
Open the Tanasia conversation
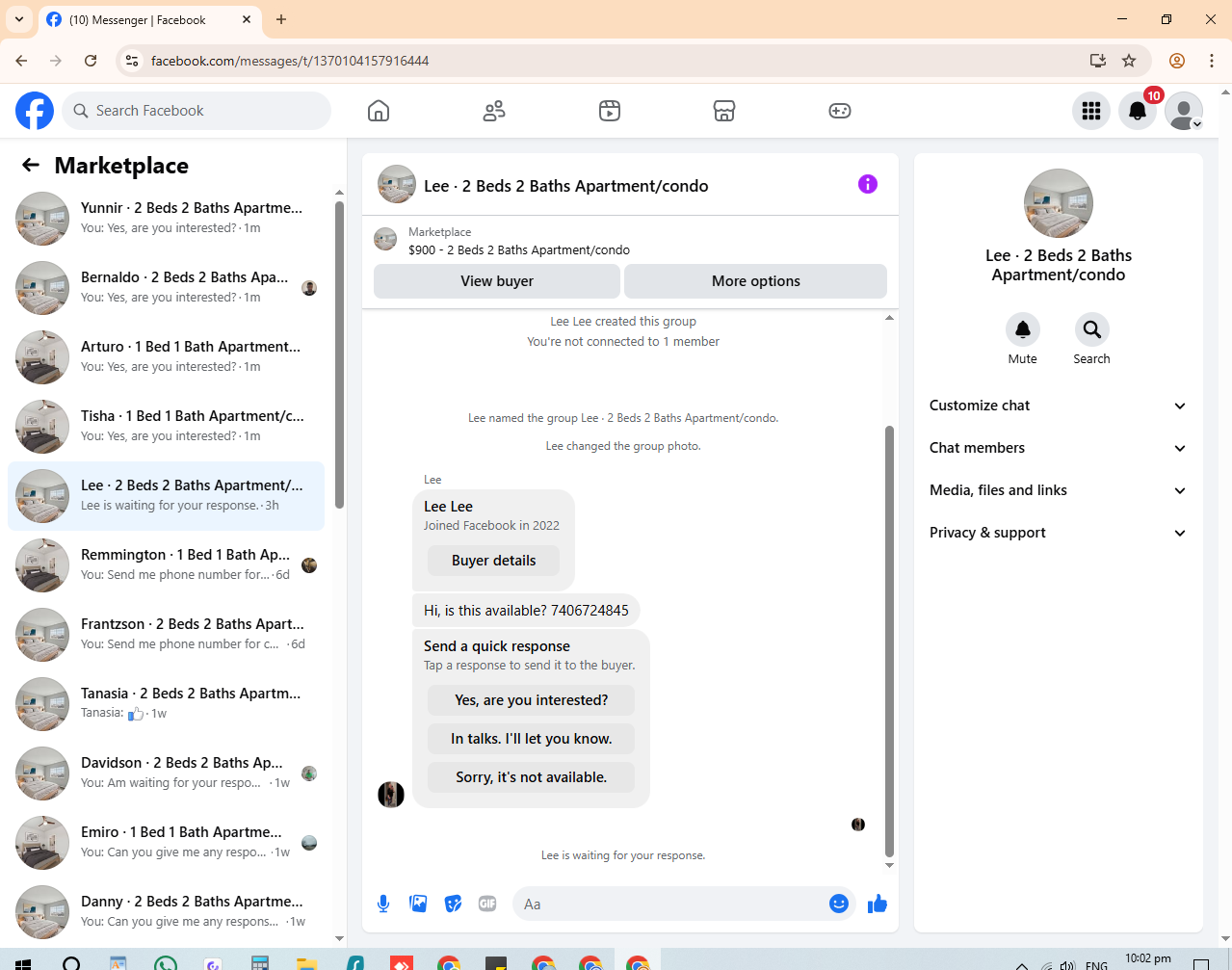[166, 704]
